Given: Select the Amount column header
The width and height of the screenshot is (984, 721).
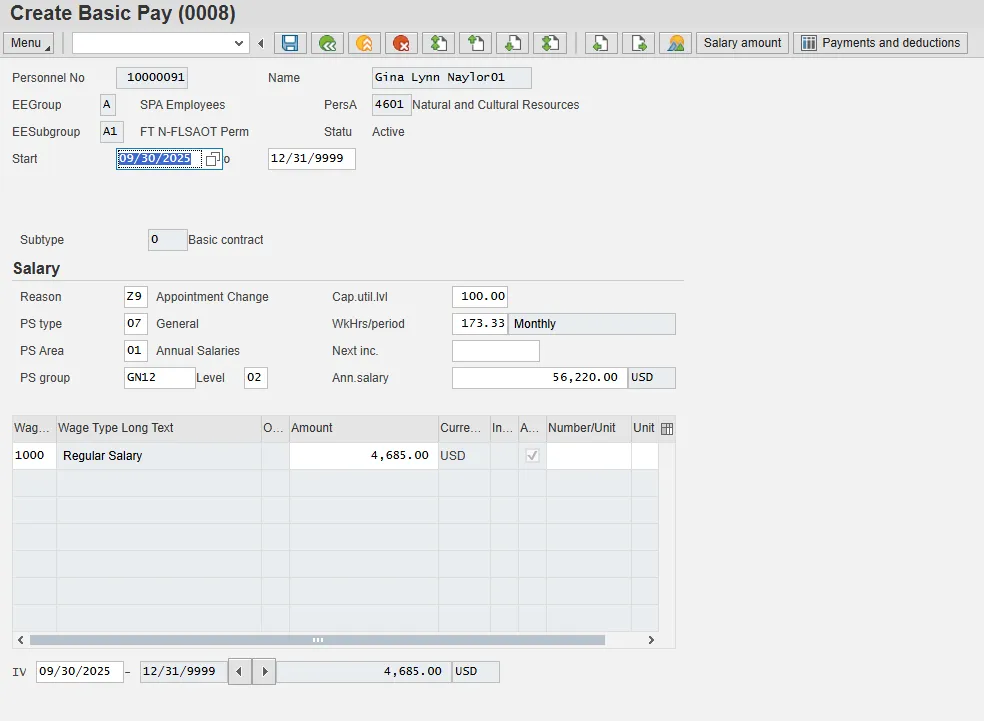Looking at the screenshot, I should [x=363, y=428].
